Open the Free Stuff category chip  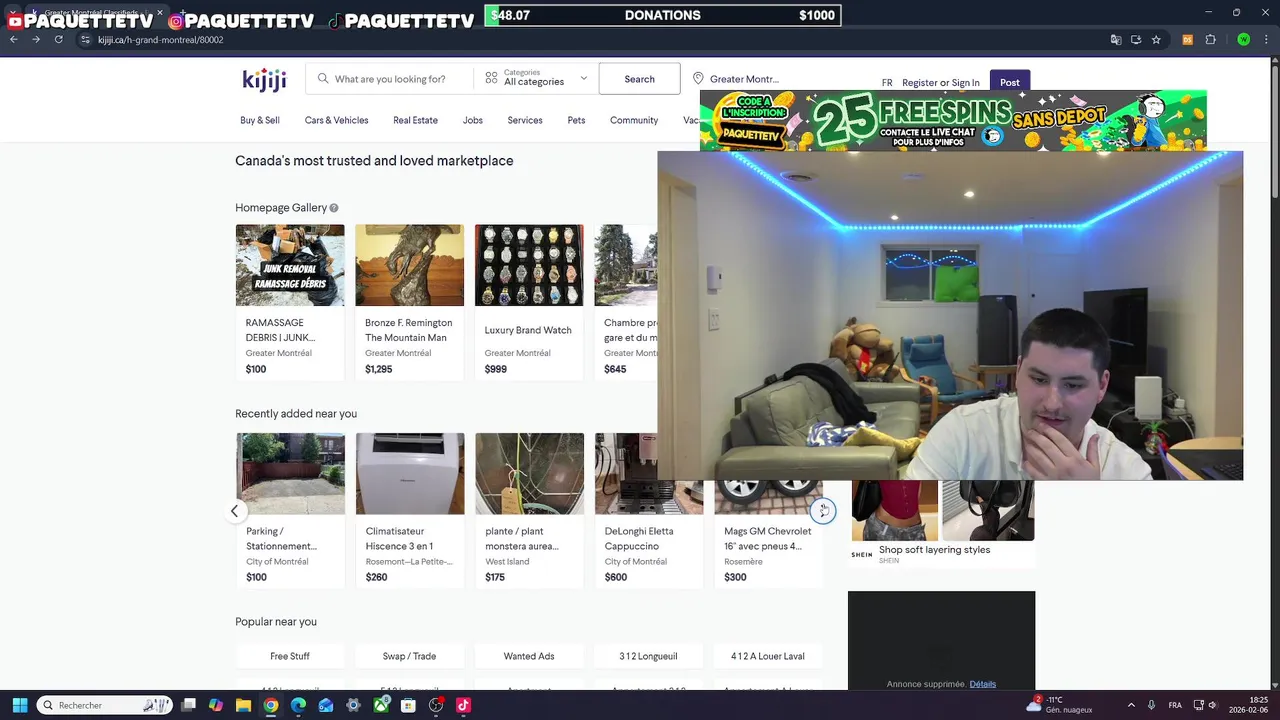(x=290, y=656)
